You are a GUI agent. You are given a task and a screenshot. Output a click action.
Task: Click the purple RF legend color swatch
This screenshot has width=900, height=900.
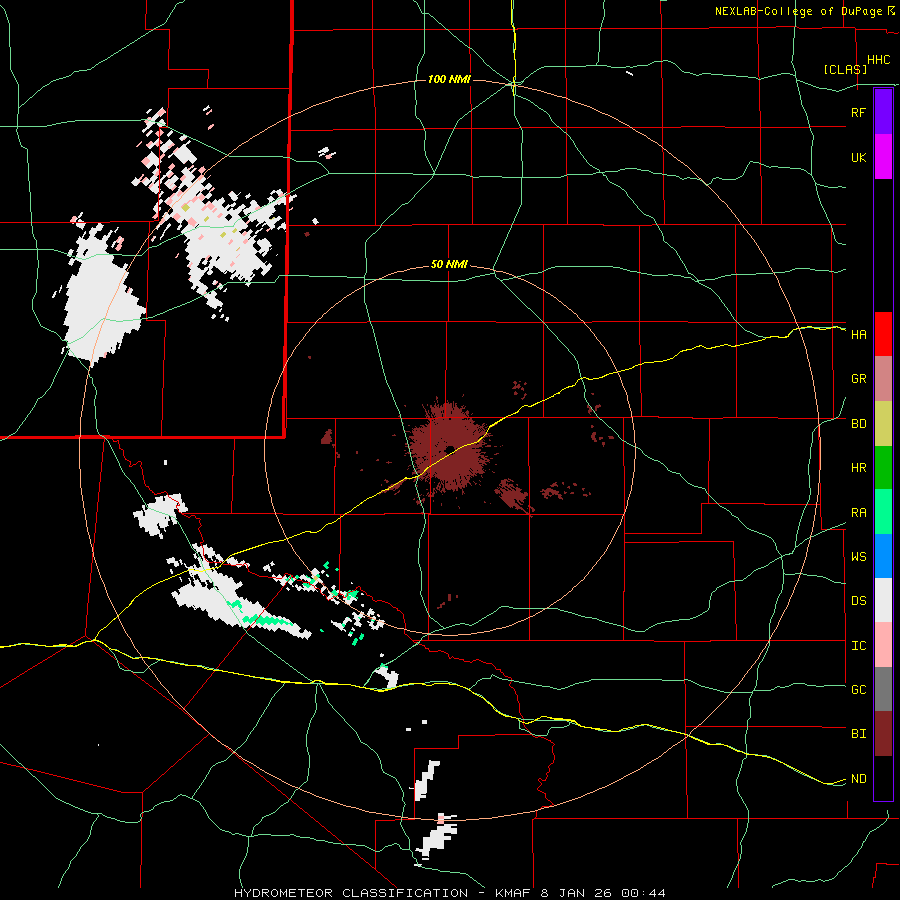(883, 112)
